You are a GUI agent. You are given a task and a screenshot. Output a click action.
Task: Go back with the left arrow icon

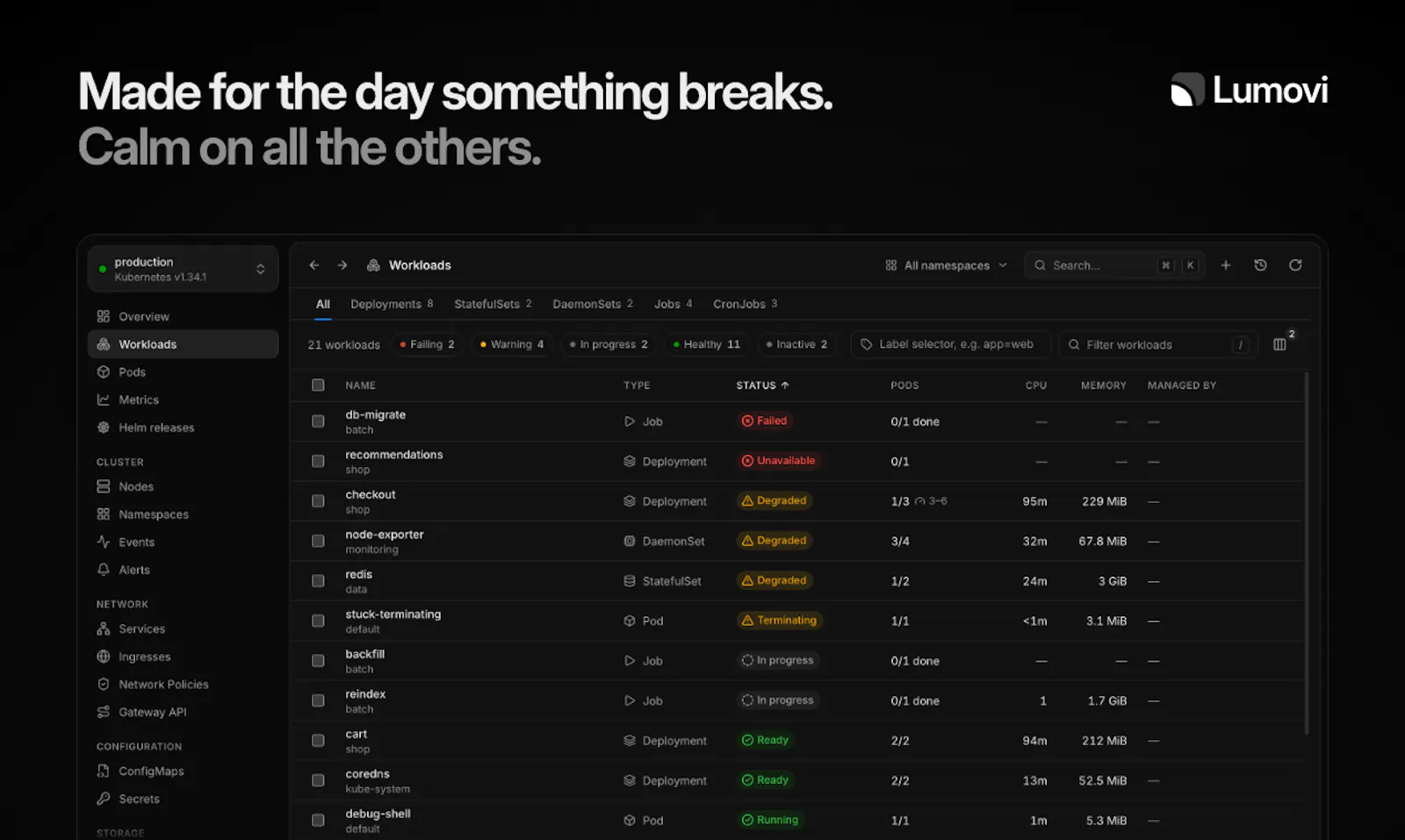pyautogui.click(x=314, y=265)
